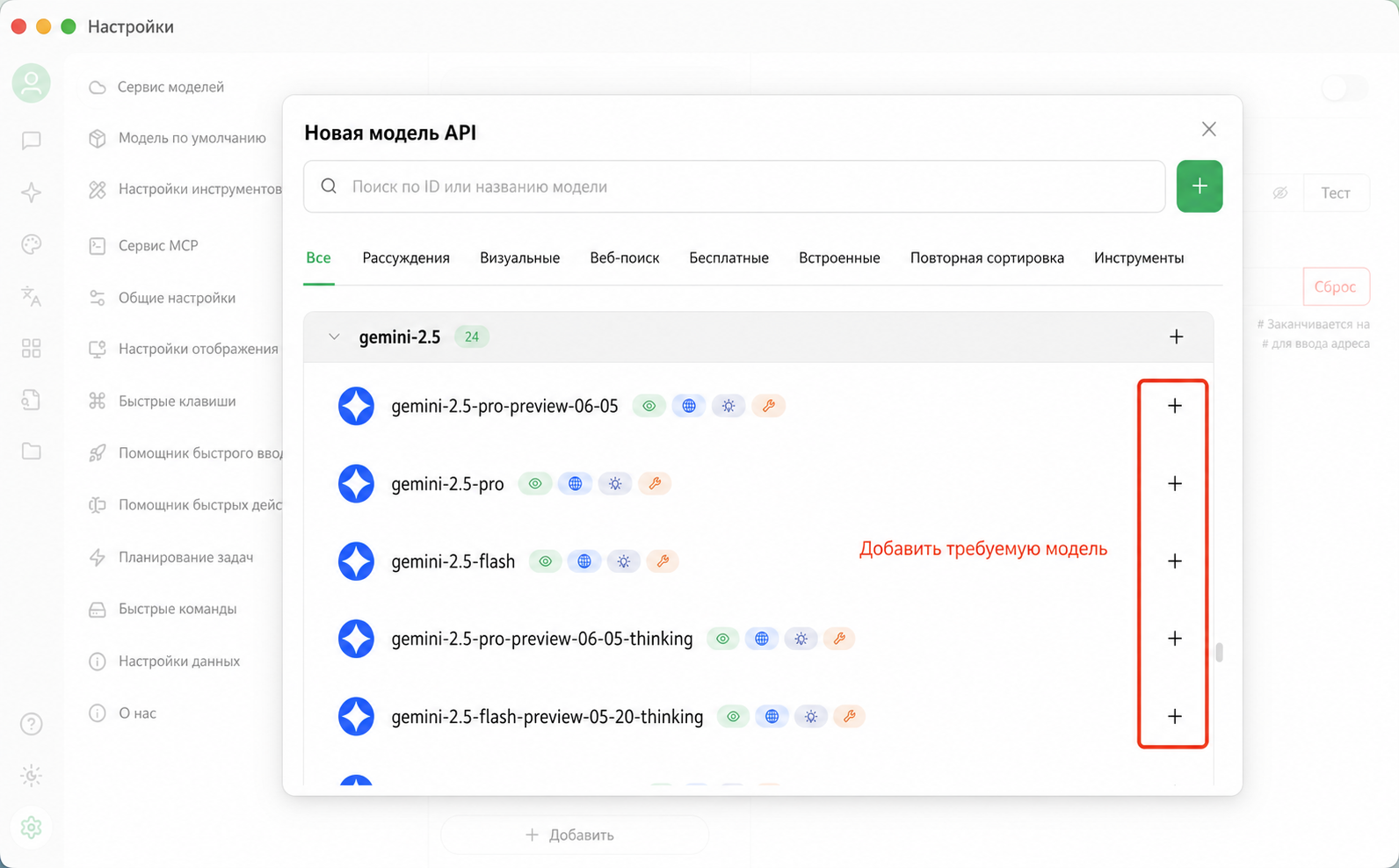The width and height of the screenshot is (1399, 868).
Task: Select the «Быстрые клавиши» settings item
Action: [162, 401]
